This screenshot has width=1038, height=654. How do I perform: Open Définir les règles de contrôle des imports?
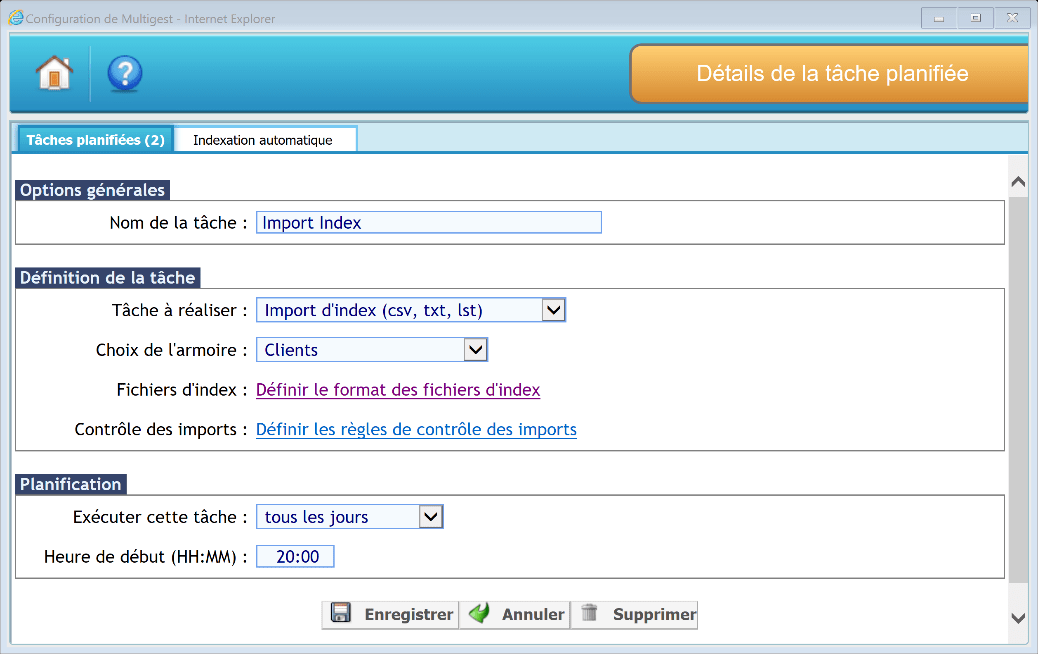click(416, 430)
